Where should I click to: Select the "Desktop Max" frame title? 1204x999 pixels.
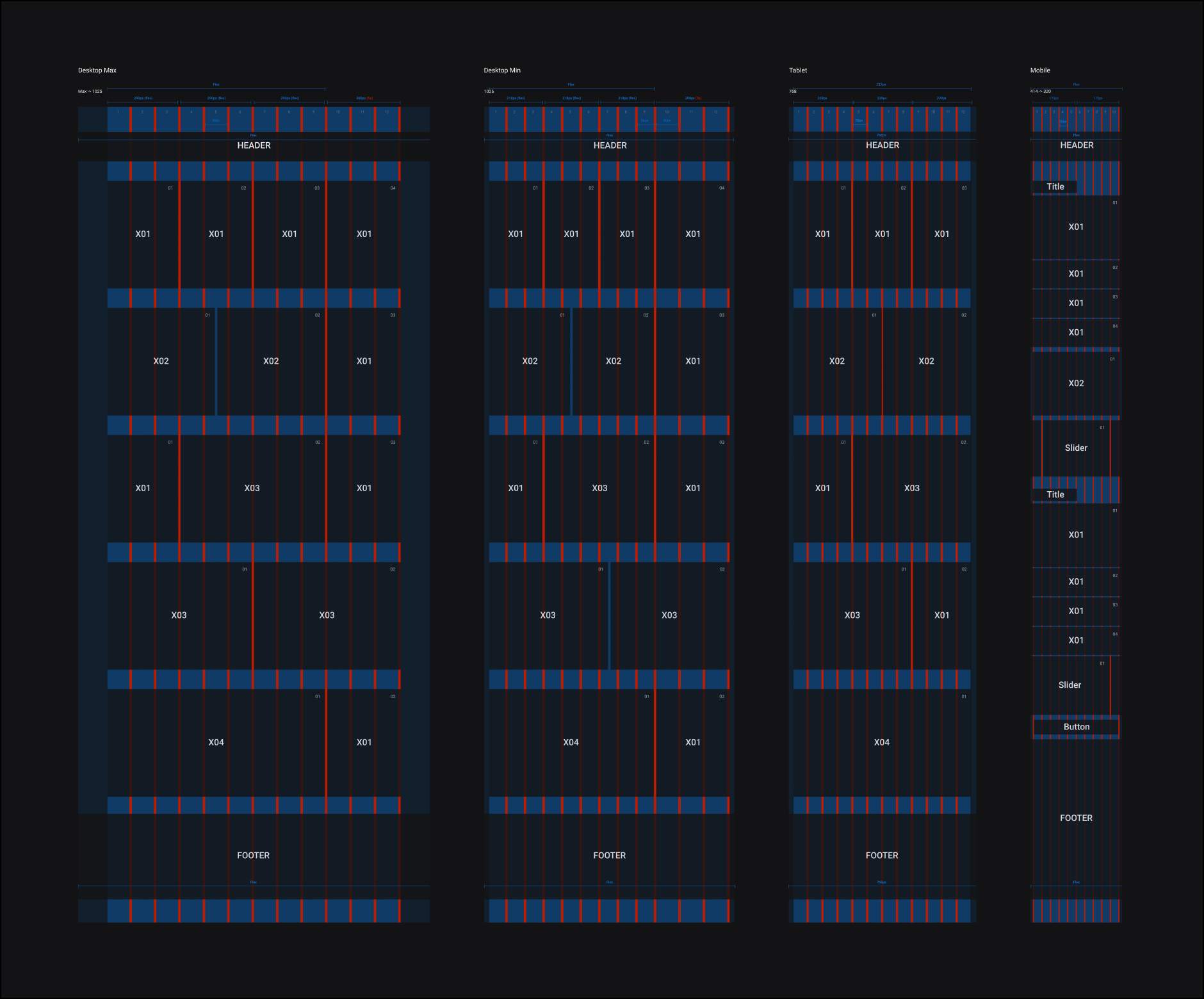(97, 70)
